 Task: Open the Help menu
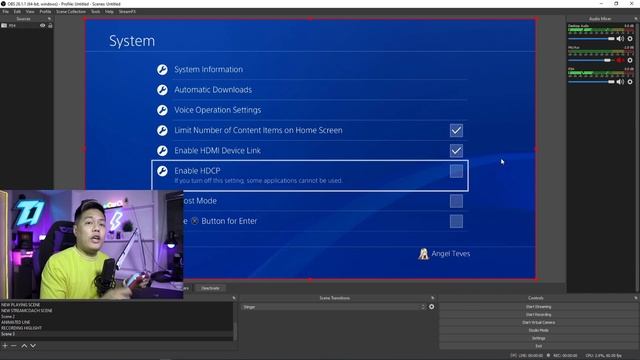coord(109,12)
